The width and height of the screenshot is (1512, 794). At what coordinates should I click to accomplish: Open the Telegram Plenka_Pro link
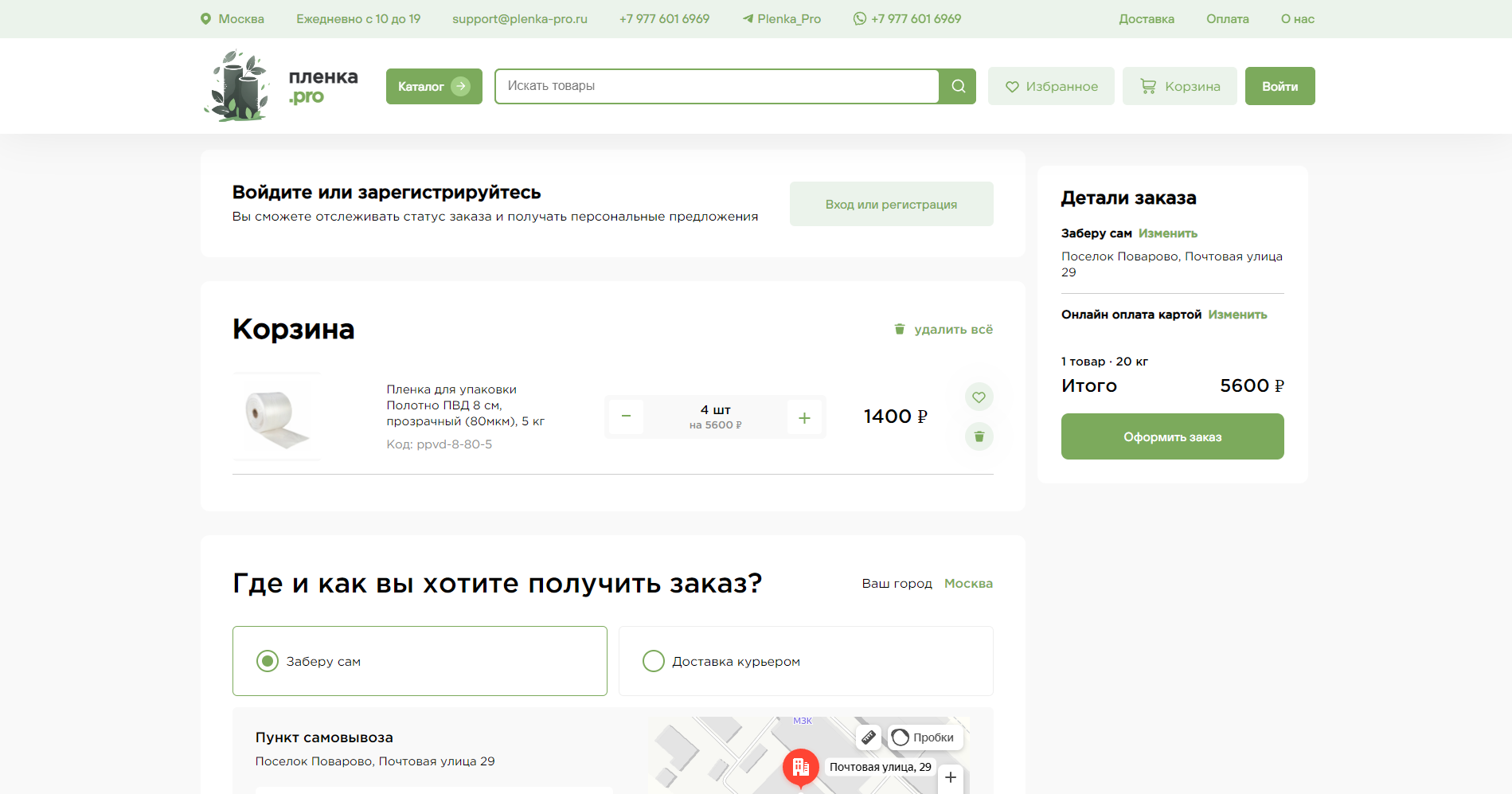click(x=781, y=19)
